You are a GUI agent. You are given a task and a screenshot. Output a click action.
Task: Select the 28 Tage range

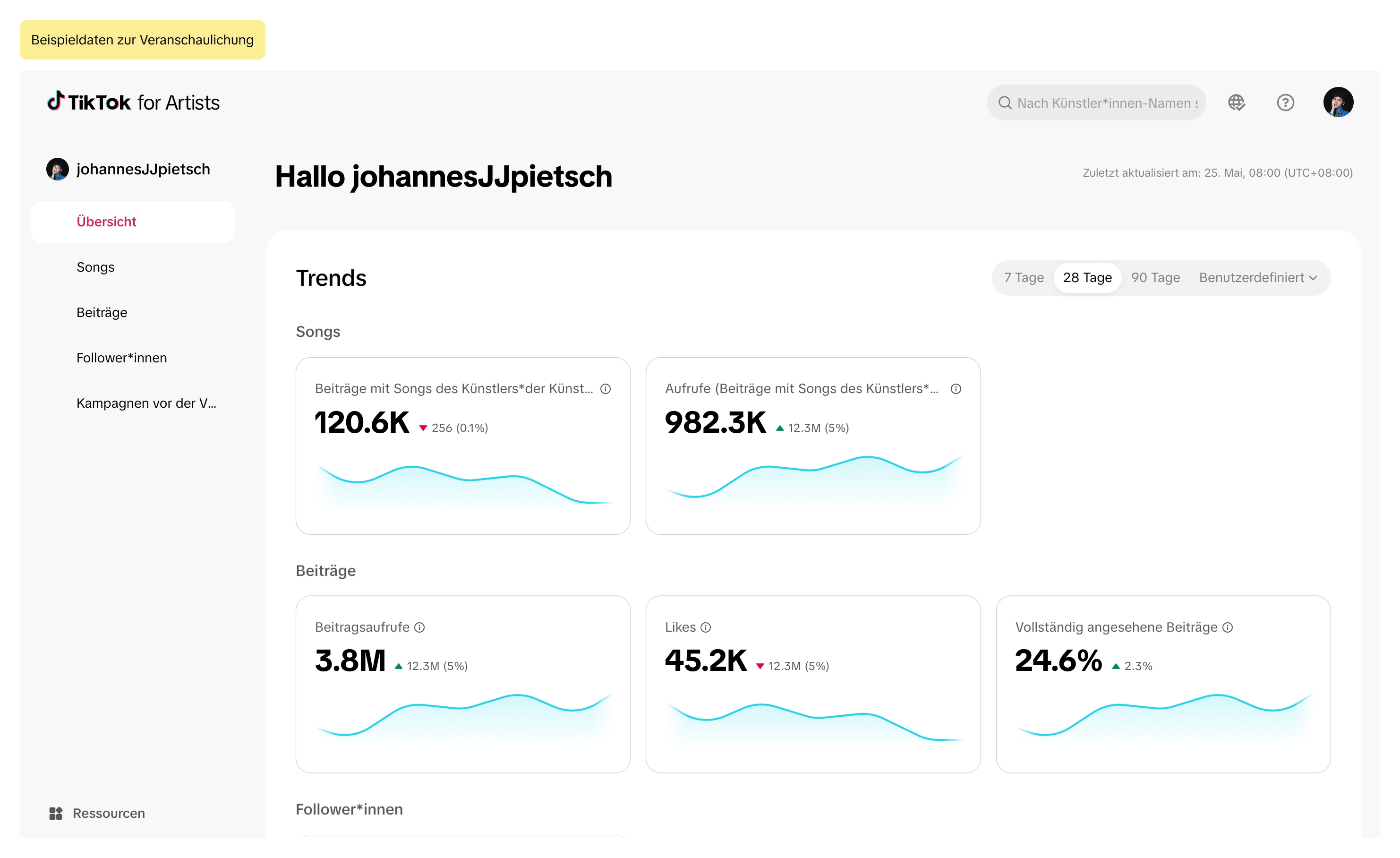(1087, 278)
